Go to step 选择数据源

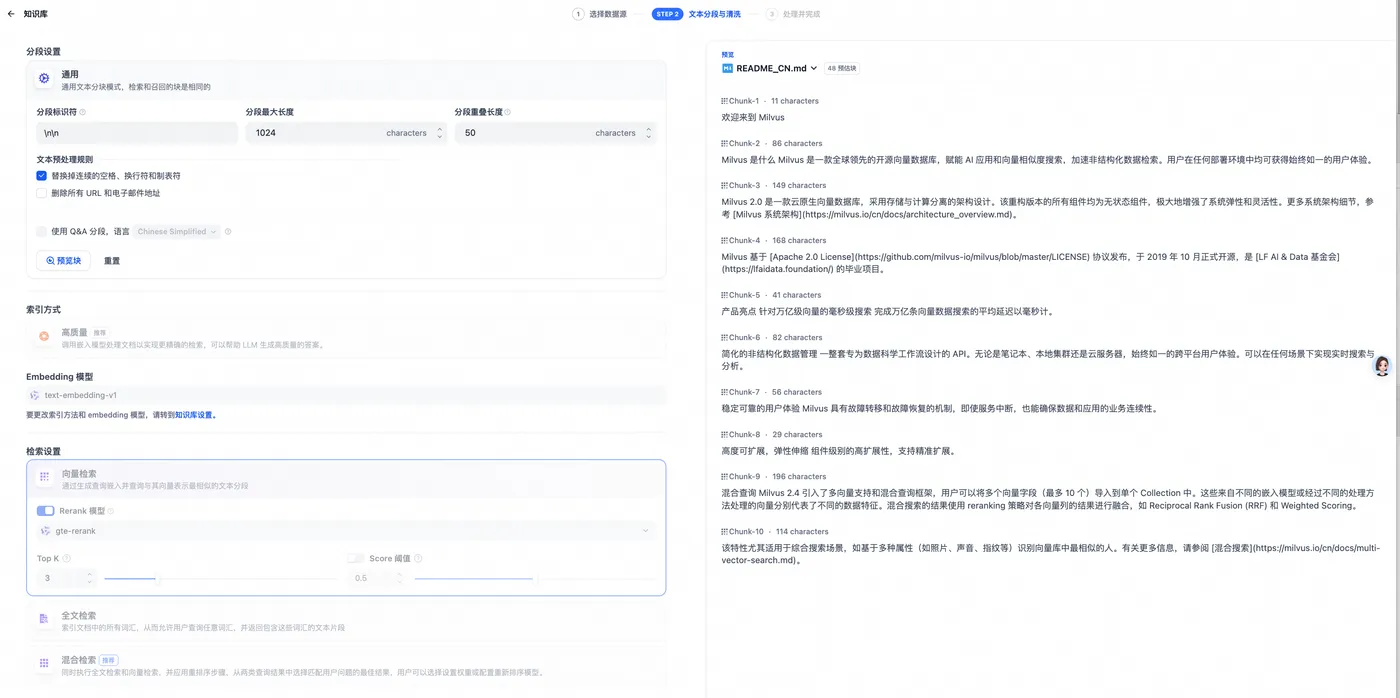click(x=600, y=14)
